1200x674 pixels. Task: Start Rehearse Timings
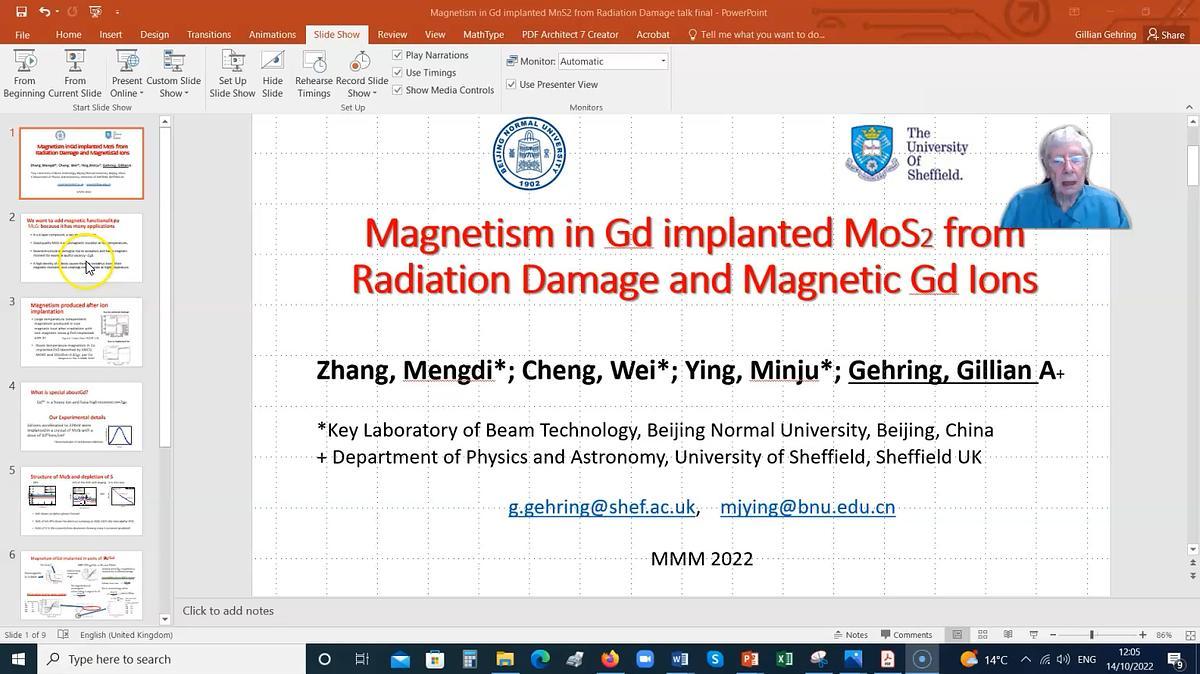coord(313,74)
